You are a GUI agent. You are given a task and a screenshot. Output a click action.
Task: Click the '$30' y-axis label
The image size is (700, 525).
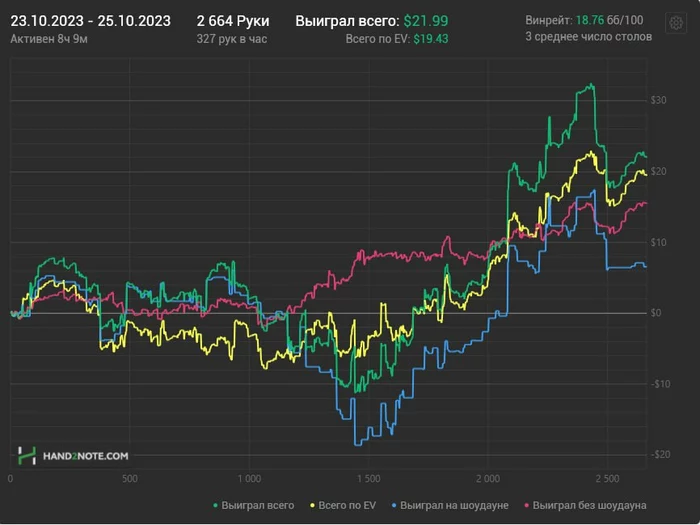[x=658, y=100]
